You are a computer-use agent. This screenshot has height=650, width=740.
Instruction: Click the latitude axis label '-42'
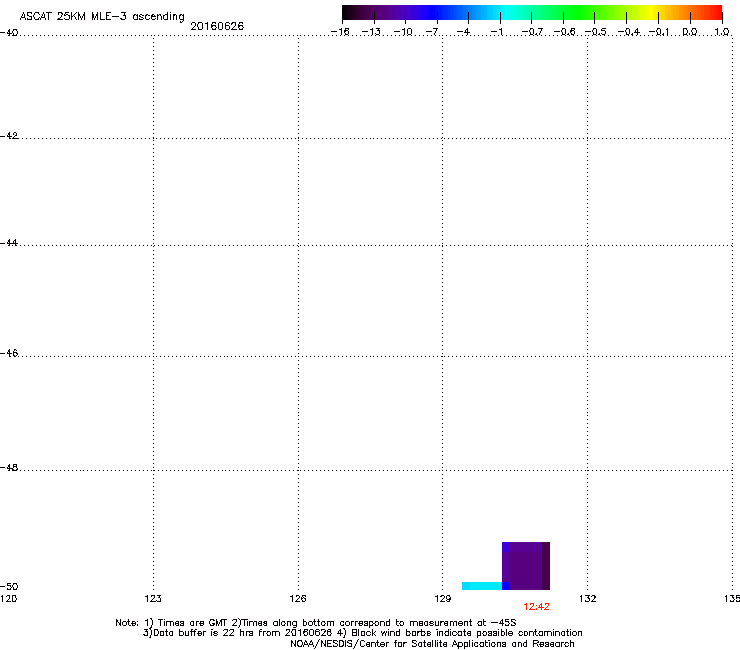click(9, 136)
